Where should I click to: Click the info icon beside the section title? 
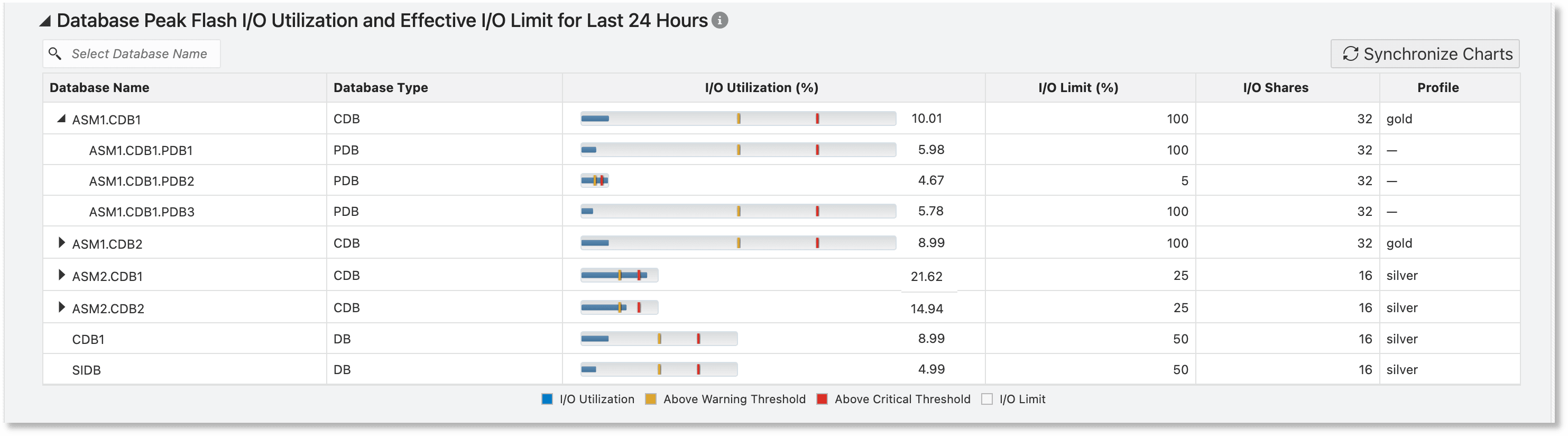720,21
